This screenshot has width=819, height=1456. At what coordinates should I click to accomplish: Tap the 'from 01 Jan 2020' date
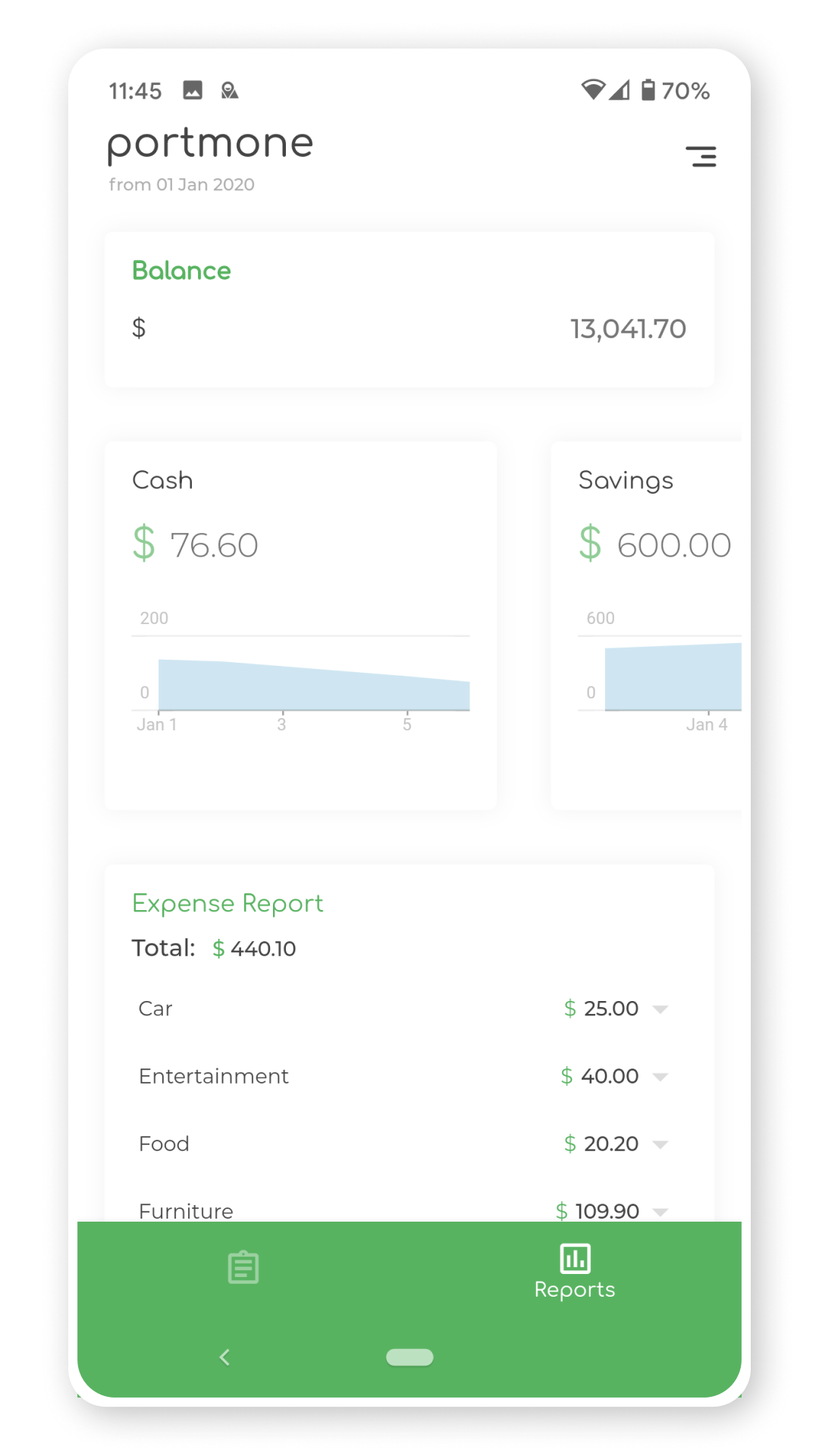click(181, 185)
